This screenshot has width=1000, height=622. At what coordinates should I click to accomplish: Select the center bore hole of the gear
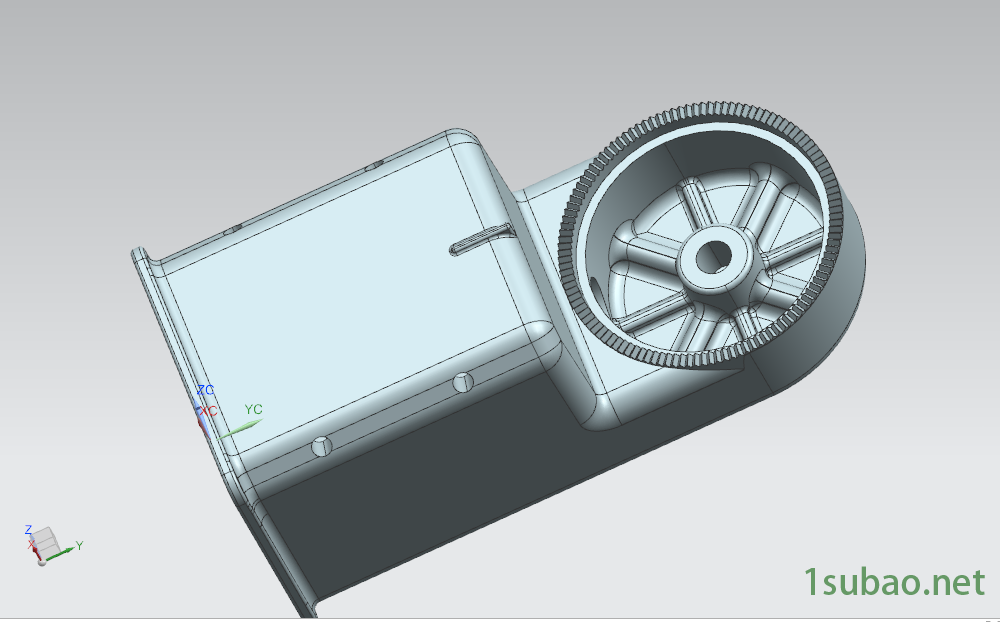pos(714,256)
